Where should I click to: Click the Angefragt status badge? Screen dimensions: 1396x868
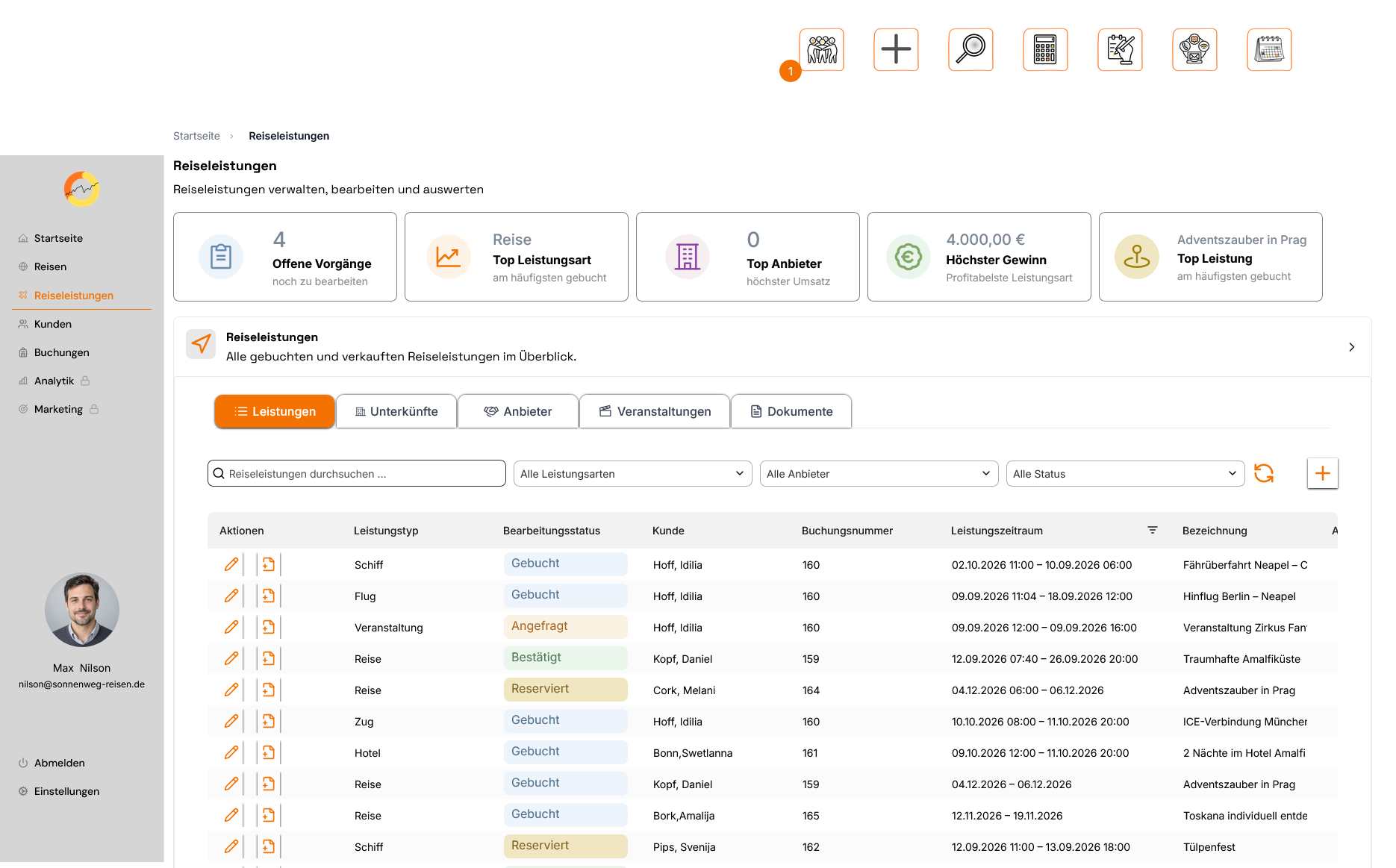tap(565, 626)
